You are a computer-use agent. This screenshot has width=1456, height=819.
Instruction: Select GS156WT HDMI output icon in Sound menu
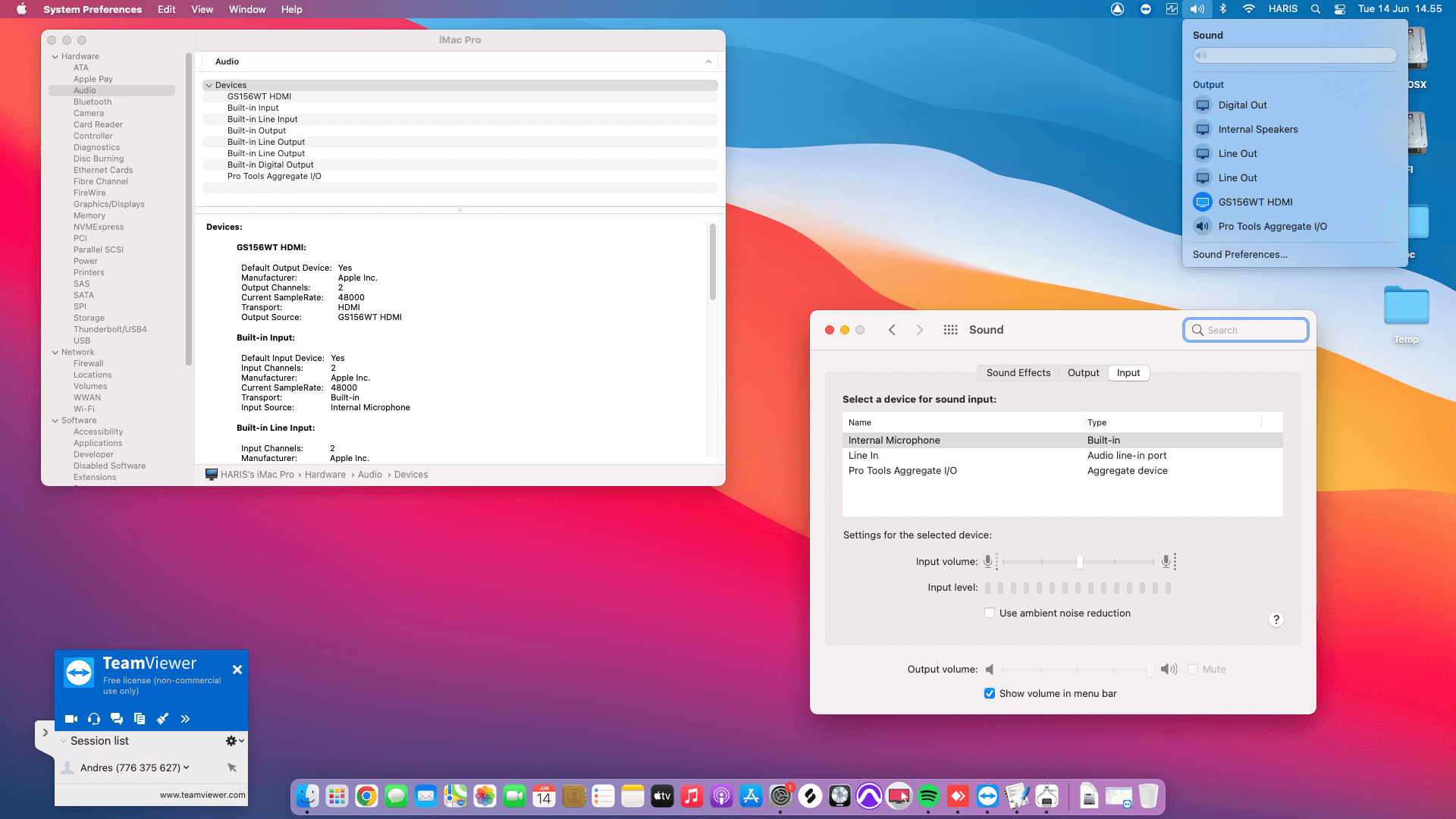click(x=1203, y=202)
